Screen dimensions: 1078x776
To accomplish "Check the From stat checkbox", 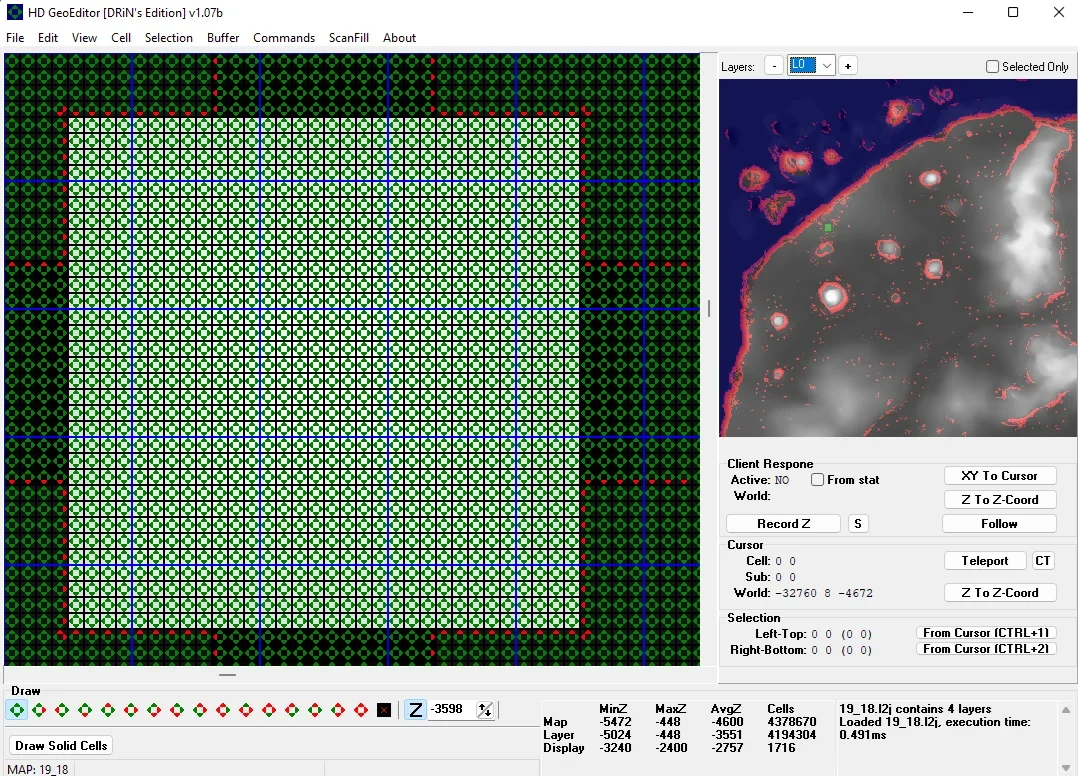I will click(817, 480).
